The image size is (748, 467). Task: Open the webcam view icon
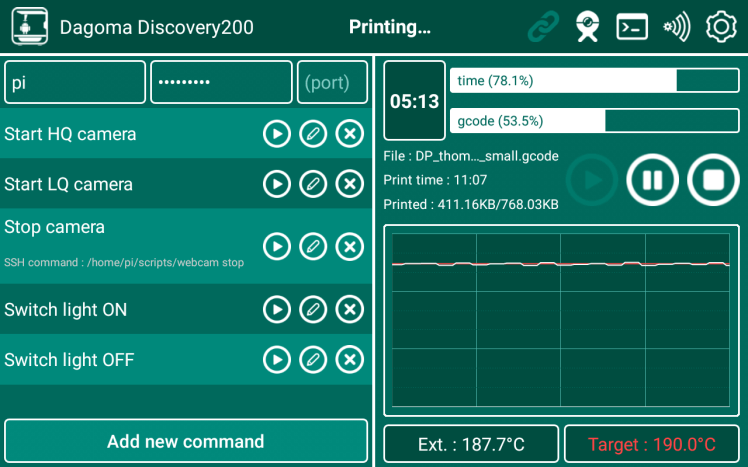(588, 28)
